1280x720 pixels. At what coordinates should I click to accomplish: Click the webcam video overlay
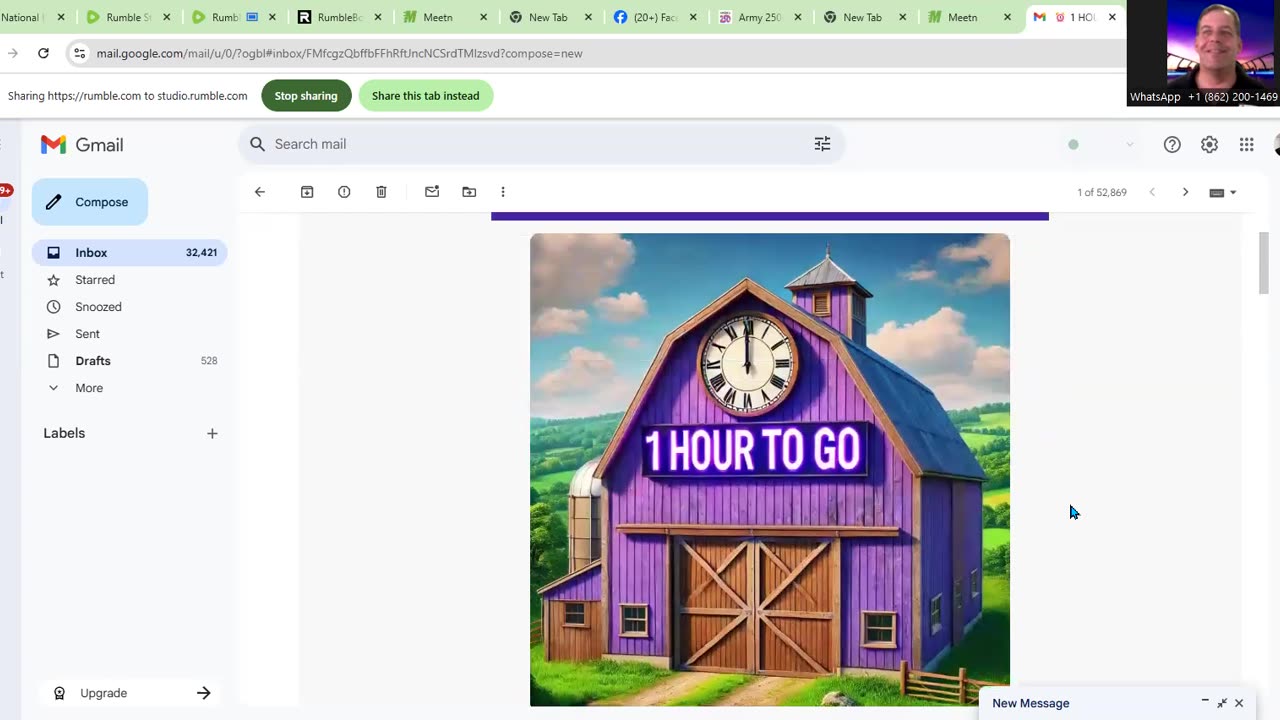(x=1203, y=52)
